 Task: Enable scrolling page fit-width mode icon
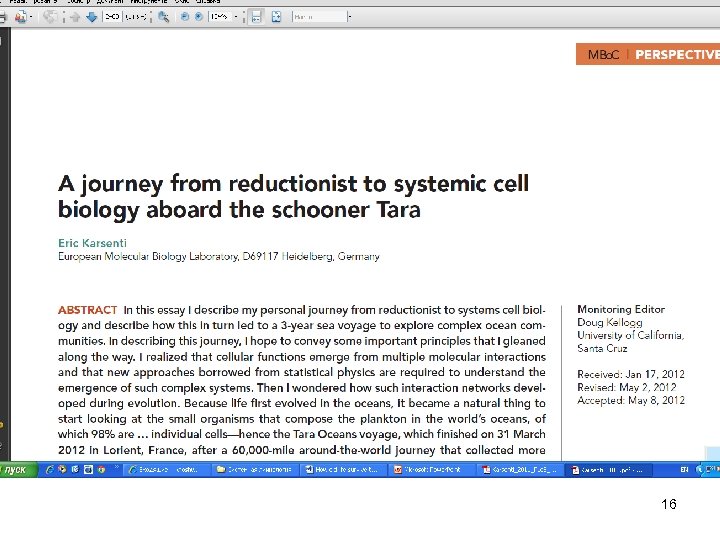pos(256,17)
